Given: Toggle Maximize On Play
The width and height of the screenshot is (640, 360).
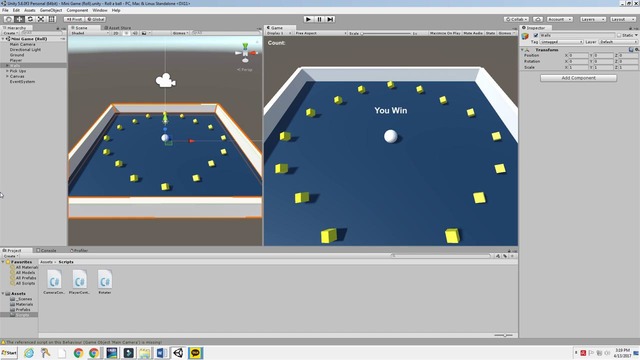Looking at the screenshot, I should click(x=445, y=33).
